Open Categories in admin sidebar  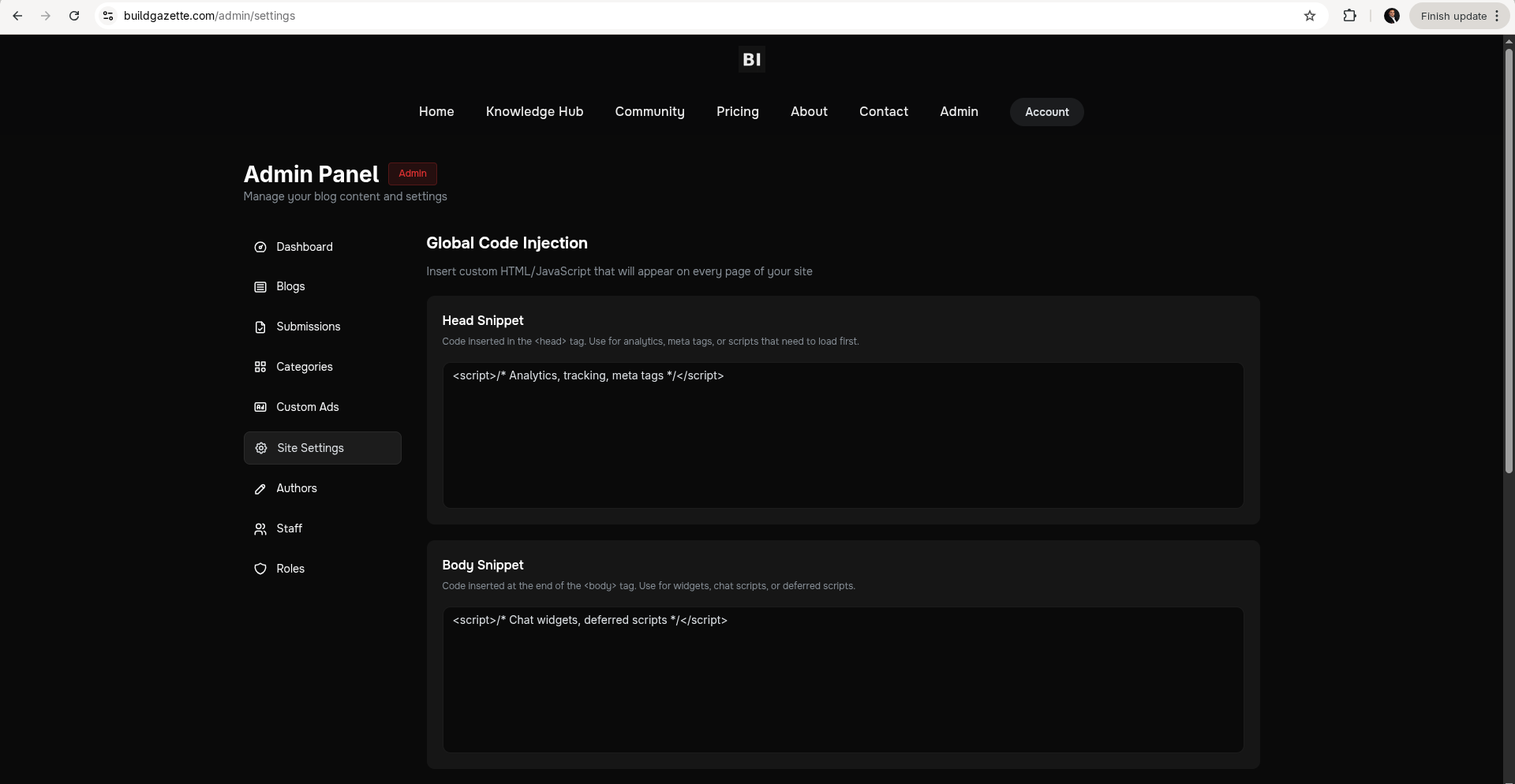tap(322, 367)
